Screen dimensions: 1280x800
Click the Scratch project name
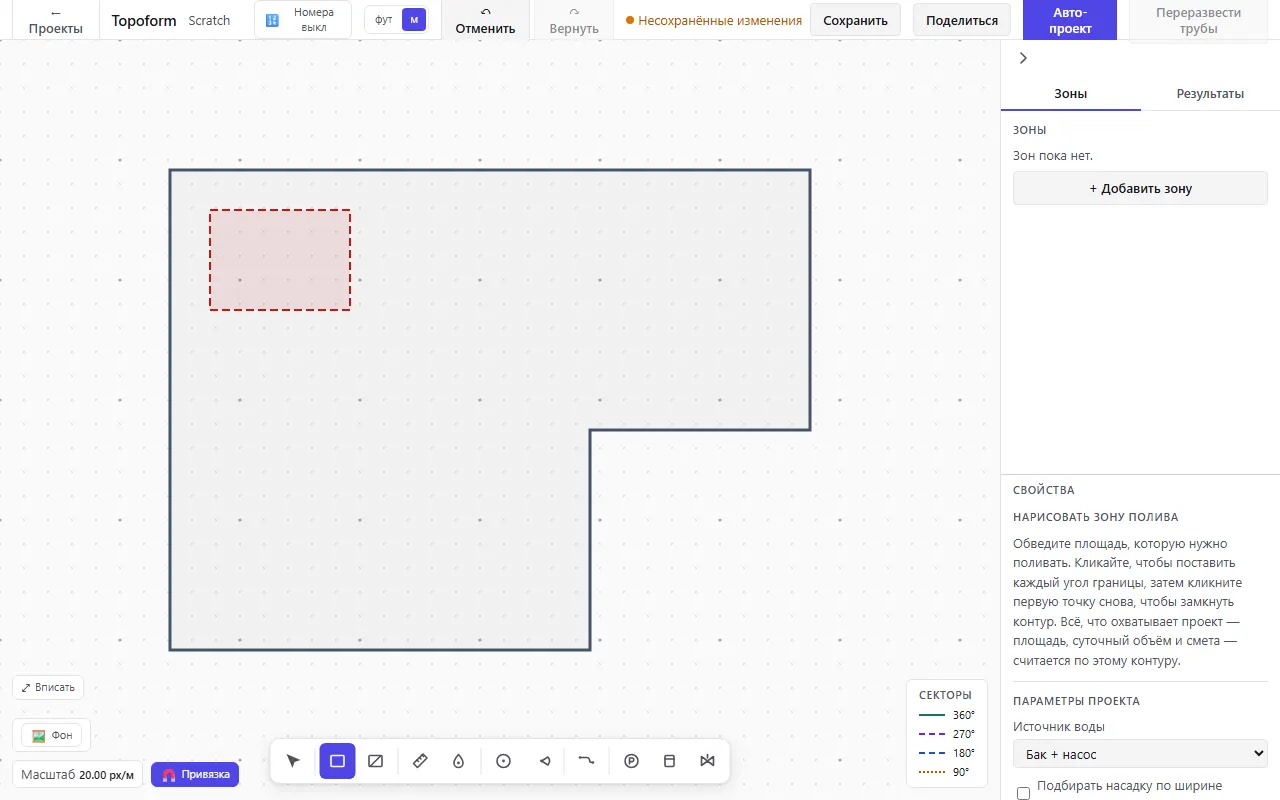[209, 20]
